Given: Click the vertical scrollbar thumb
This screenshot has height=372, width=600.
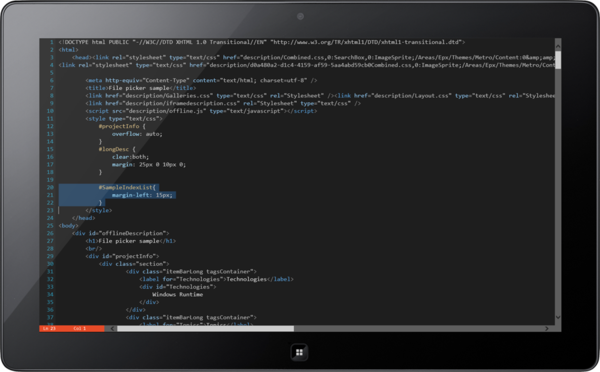Looking at the screenshot, I should click(x=558, y=60).
